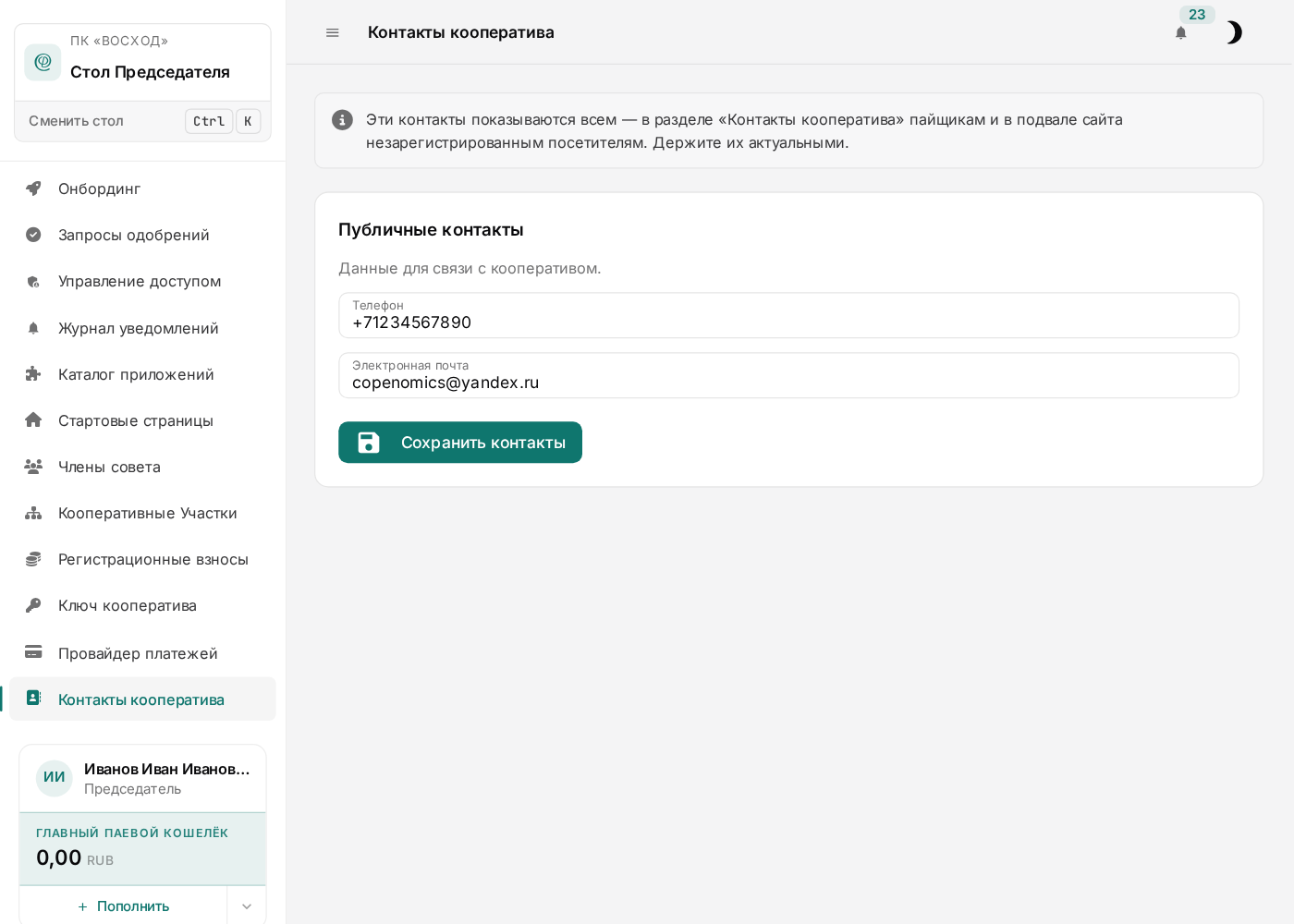1294x924 pixels.
Task: Click the Стол Председателя logo icon
Action: point(43,62)
